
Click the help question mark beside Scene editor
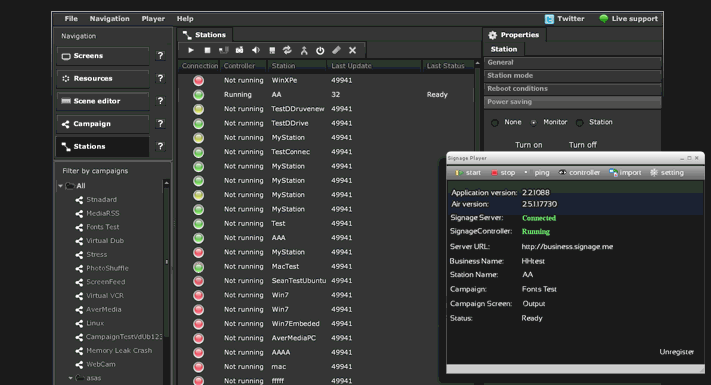[160, 101]
